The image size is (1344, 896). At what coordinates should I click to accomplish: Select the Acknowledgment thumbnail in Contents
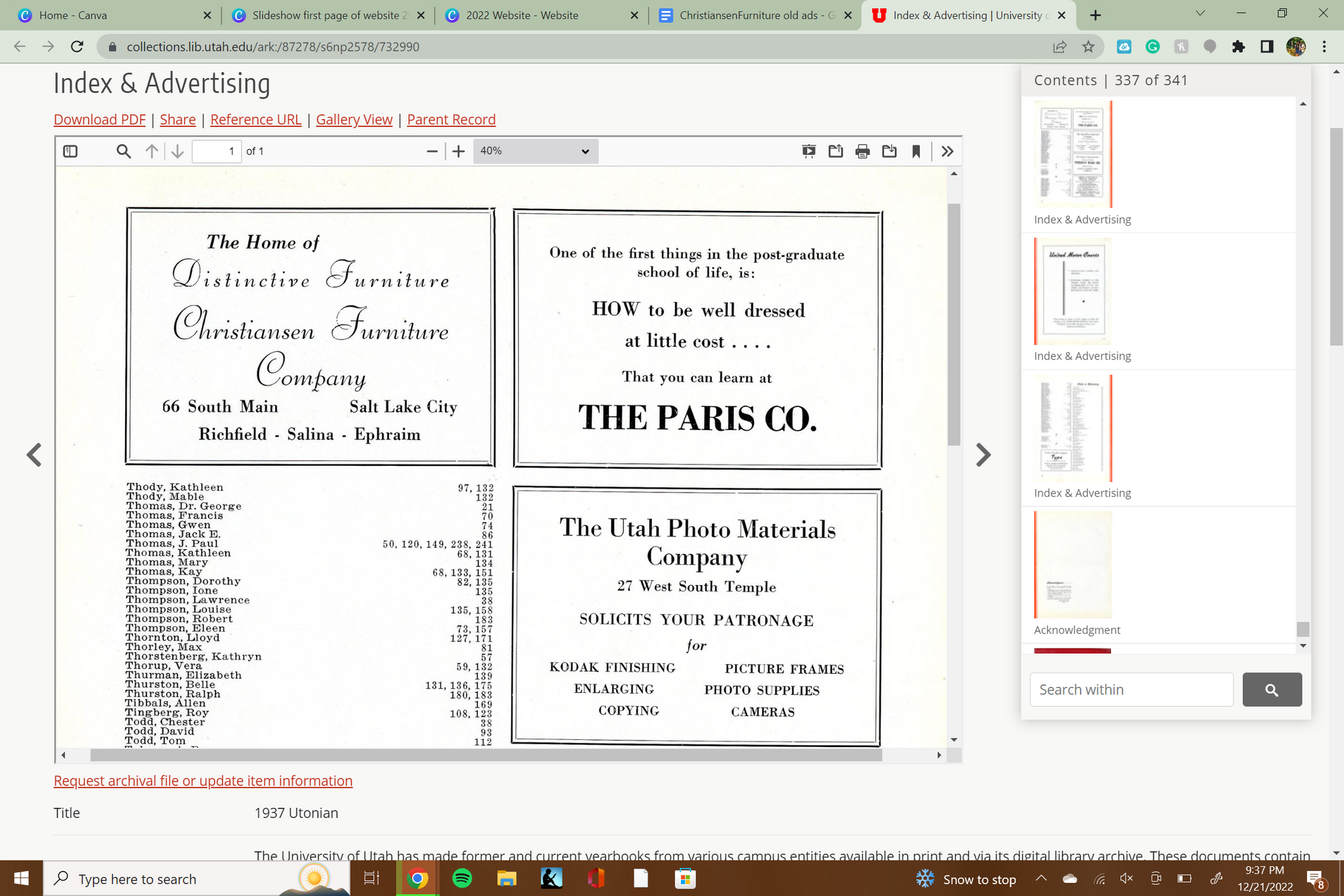(x=1073, y=565)
